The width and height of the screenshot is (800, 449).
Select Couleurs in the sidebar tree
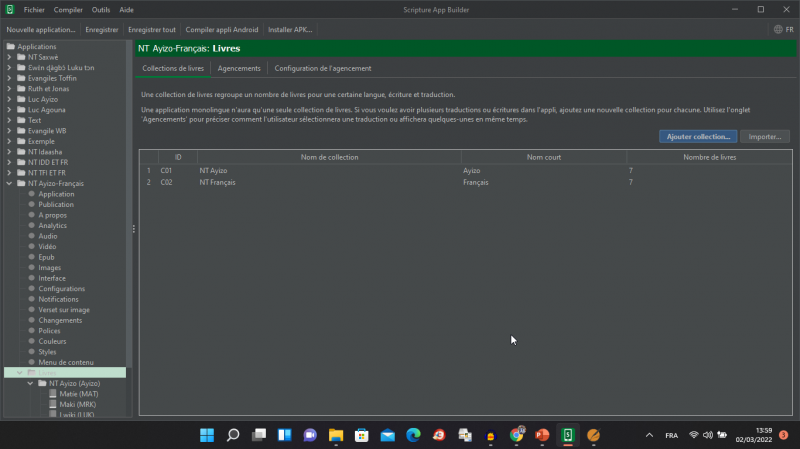click(51, 341)
